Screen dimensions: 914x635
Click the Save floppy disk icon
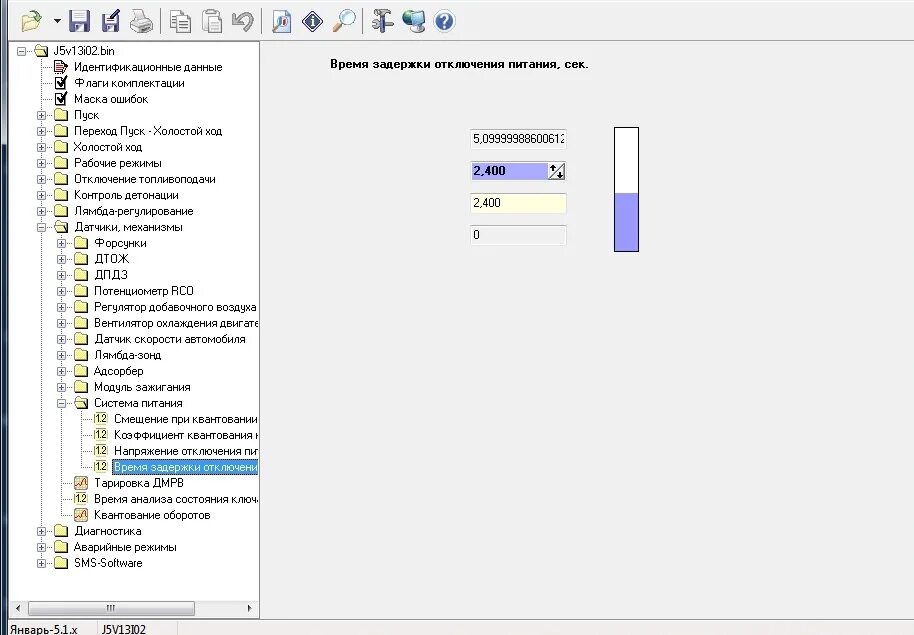[79, 22]
